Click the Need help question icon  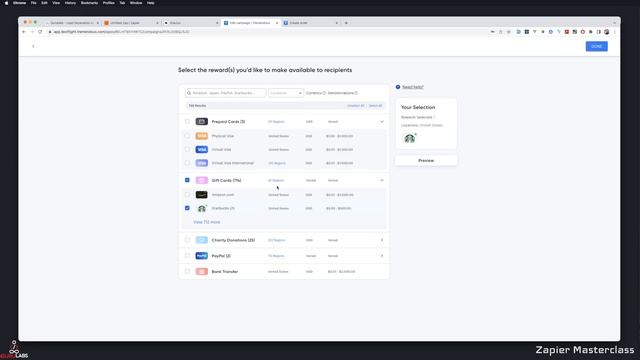[x=398, y=87]
